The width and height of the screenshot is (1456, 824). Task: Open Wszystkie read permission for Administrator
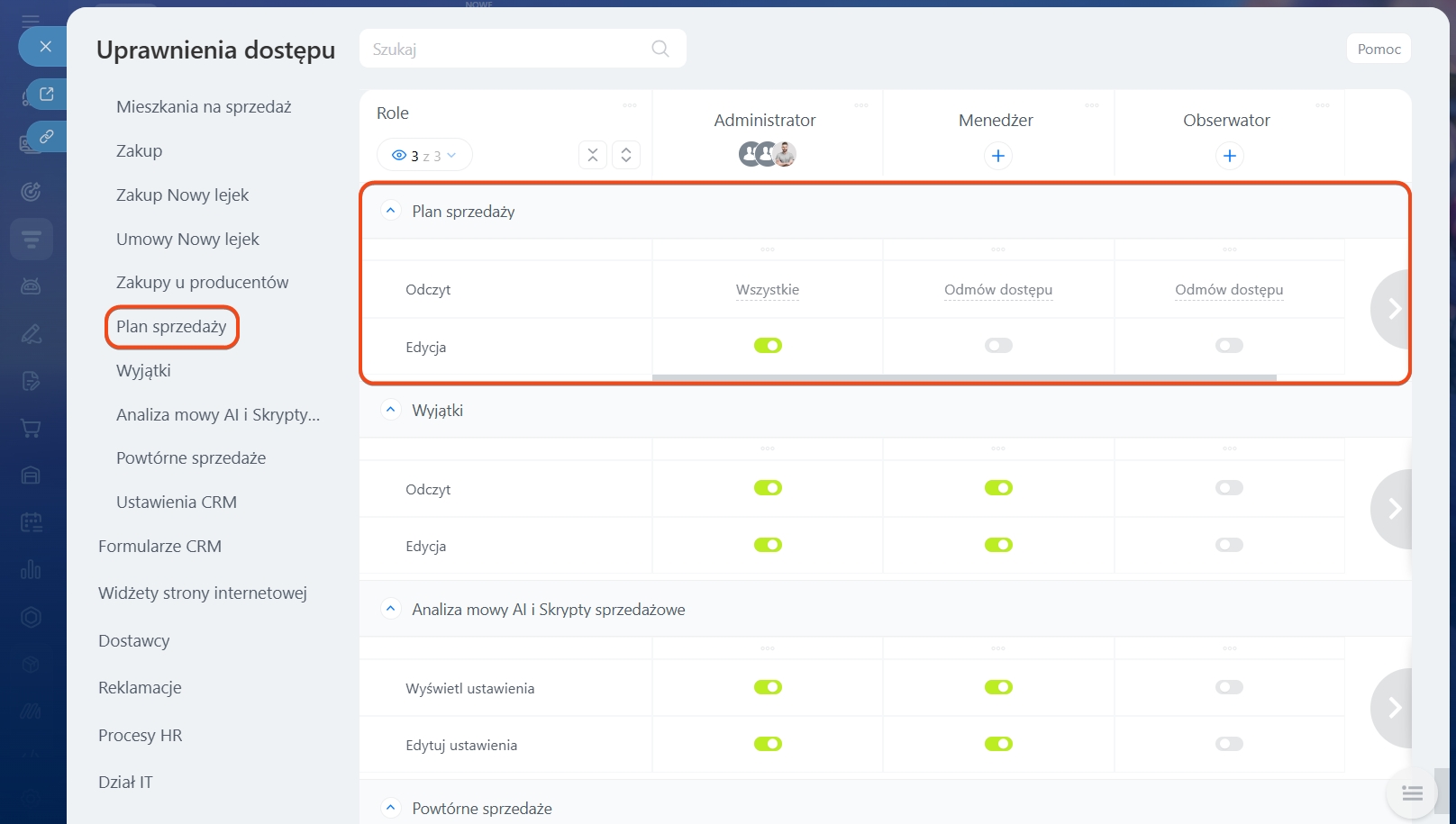[767, 290]
